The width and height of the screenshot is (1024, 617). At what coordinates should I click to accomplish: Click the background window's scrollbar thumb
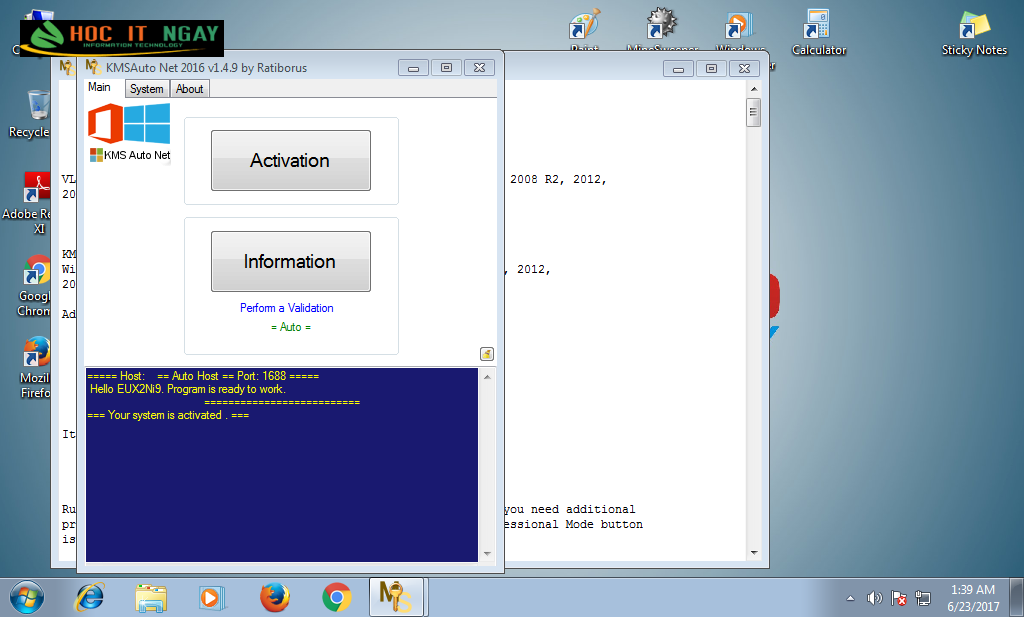[754, 112]
